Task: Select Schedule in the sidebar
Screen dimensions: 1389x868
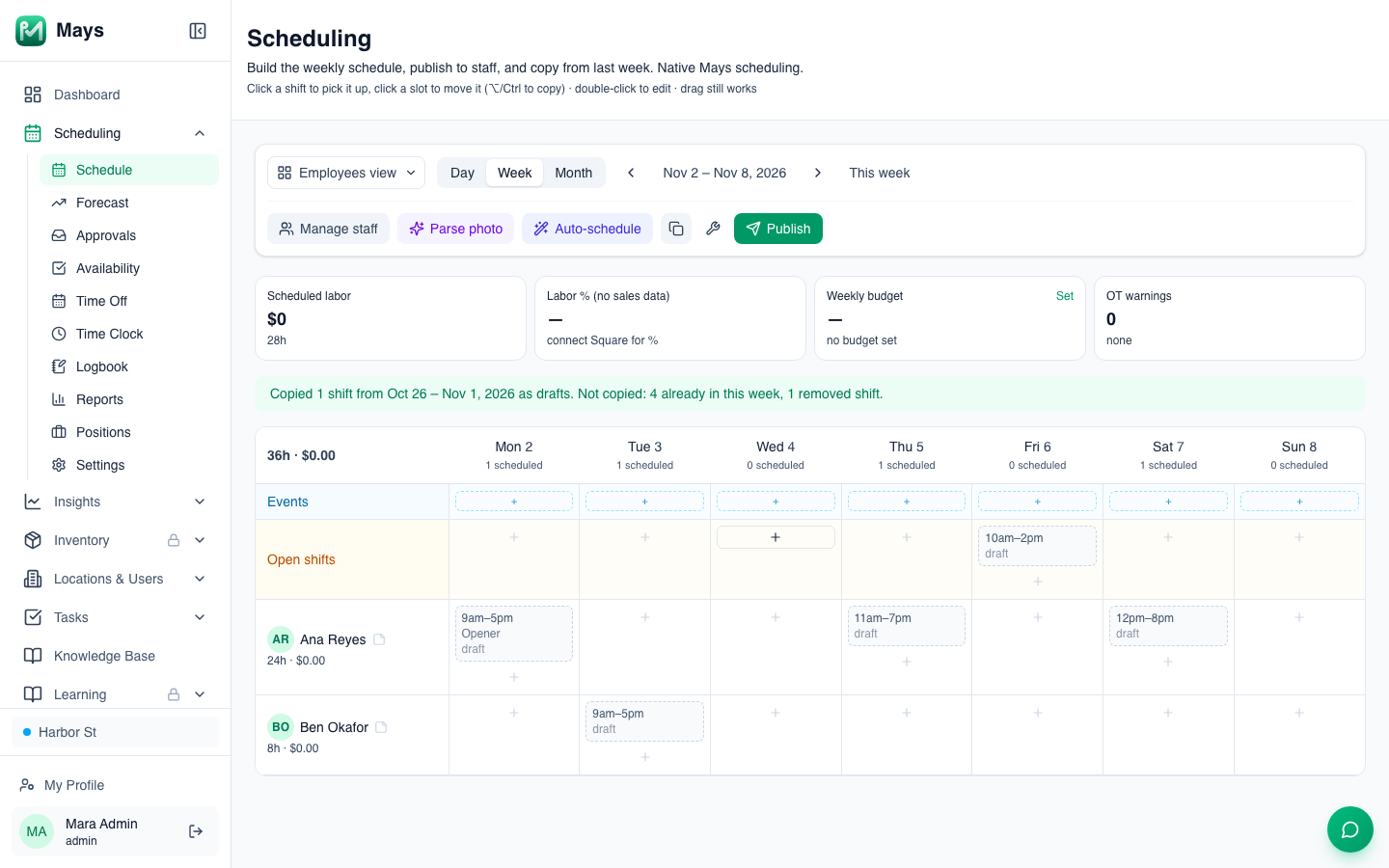Action: point(129,170)
